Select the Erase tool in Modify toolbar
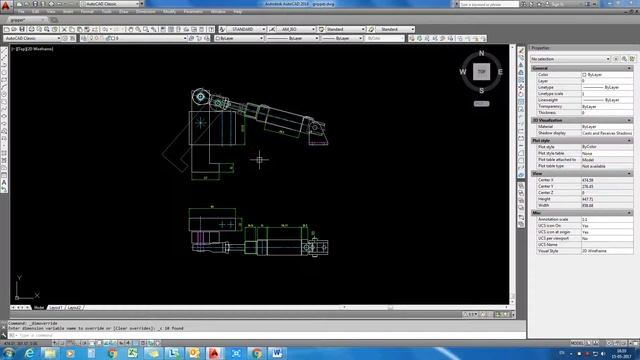640x360 pixels. (x=521, y=51)
